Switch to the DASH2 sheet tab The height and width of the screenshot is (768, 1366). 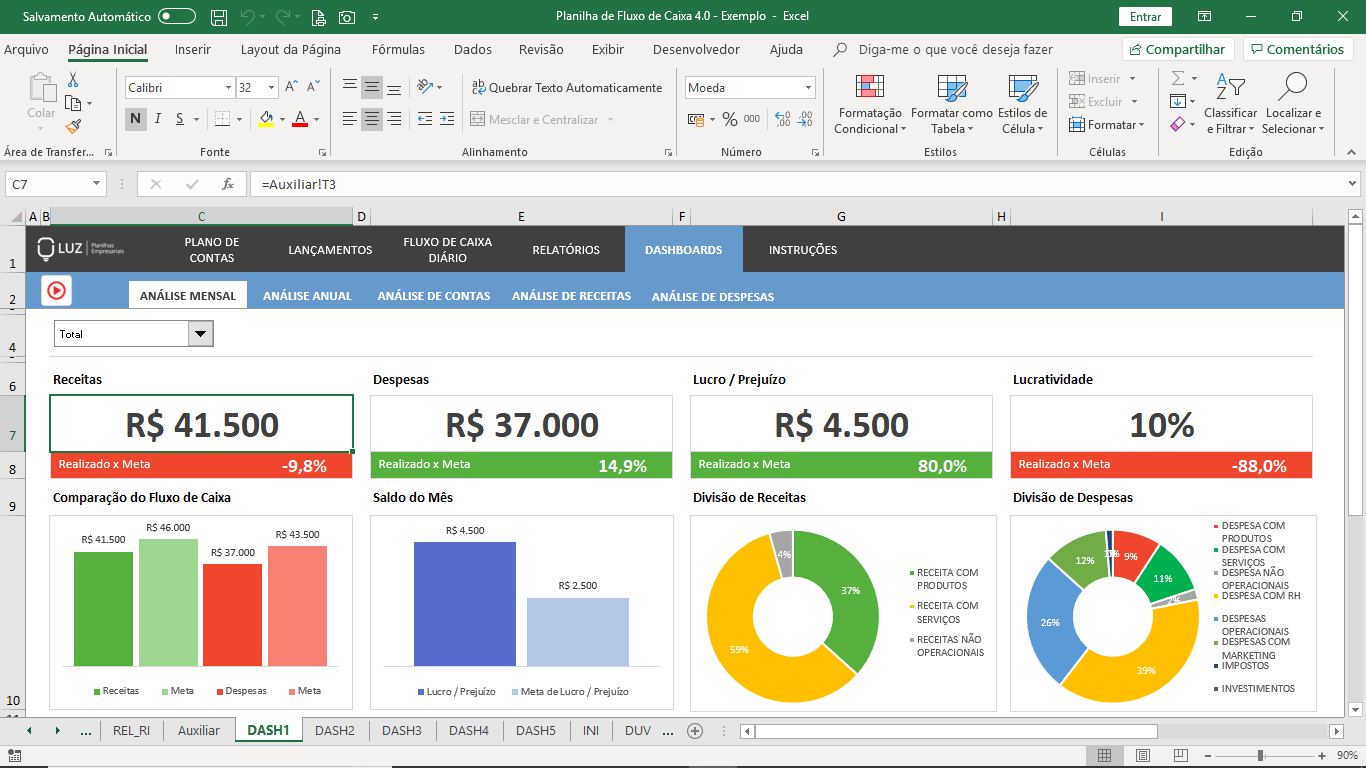click(x=335, y=730)
